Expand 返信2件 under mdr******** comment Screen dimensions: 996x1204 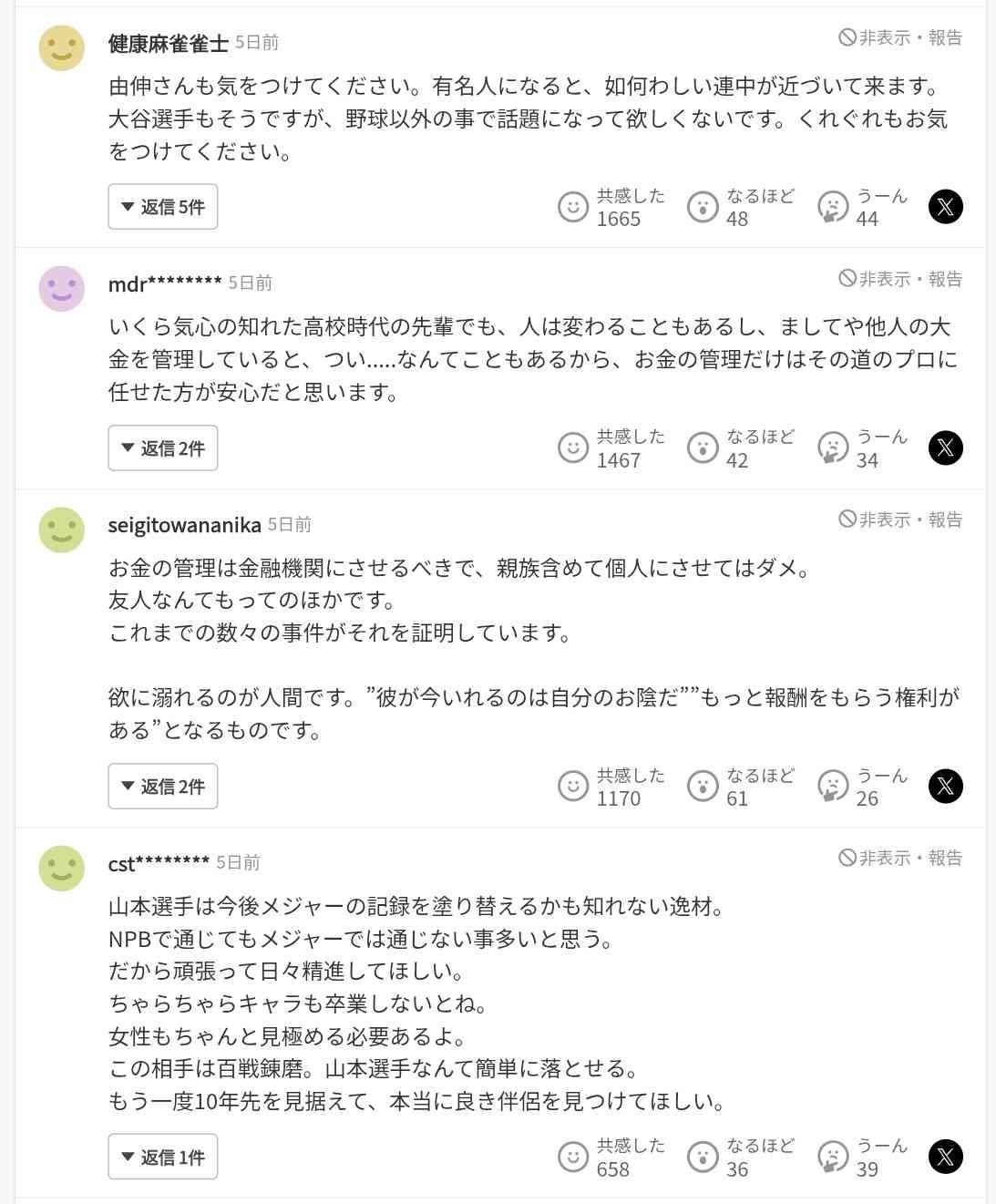(x=163, y=448)
